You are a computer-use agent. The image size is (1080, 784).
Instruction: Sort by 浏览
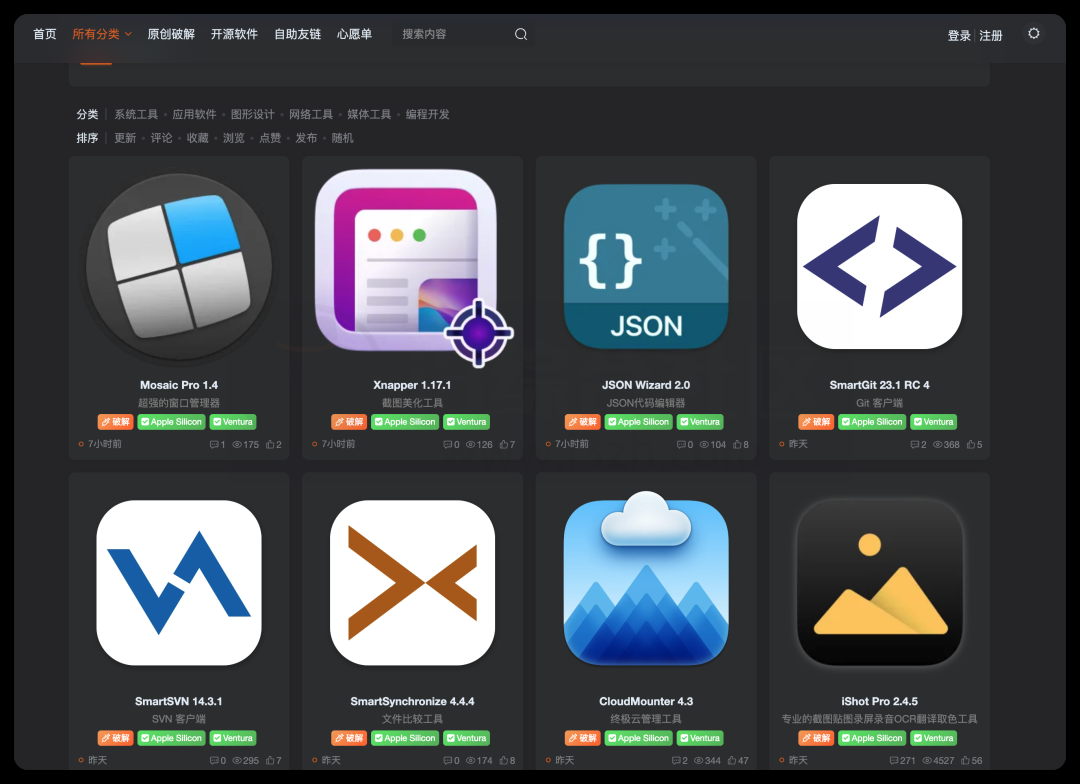(x=233, y=138)
